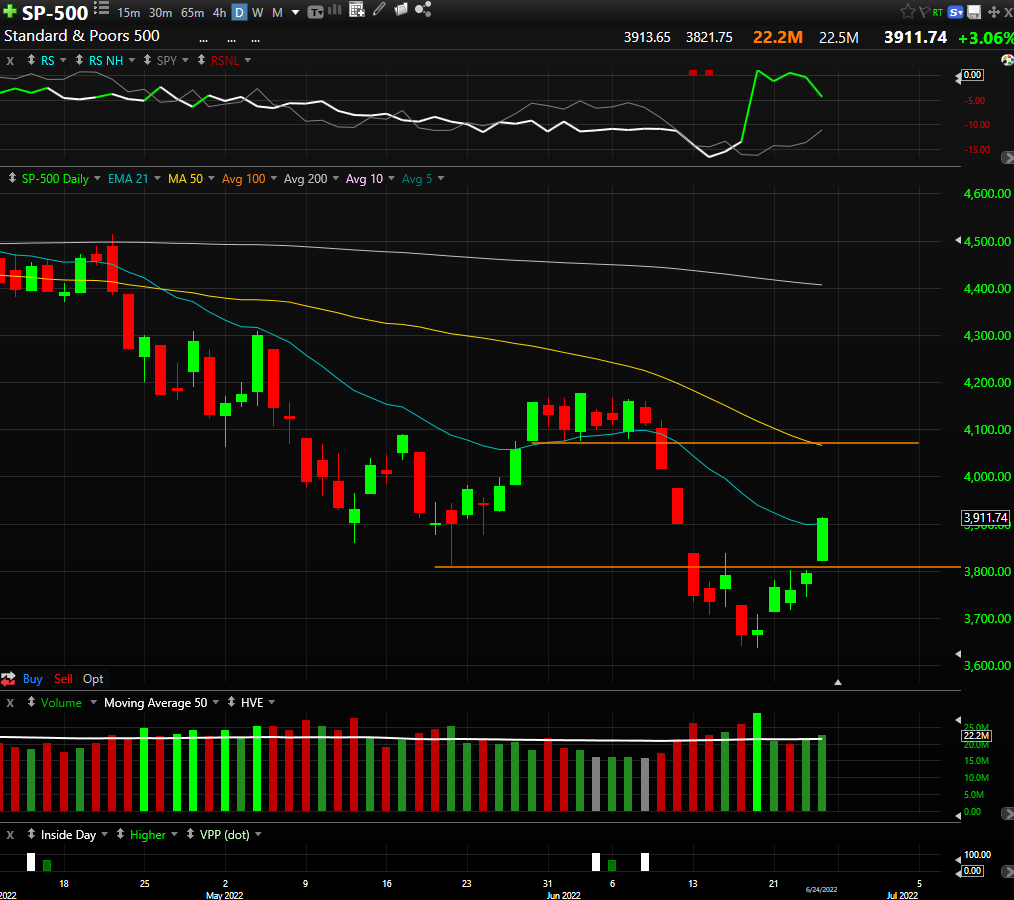Select the pencil drawing tools icon

(380, 9)
